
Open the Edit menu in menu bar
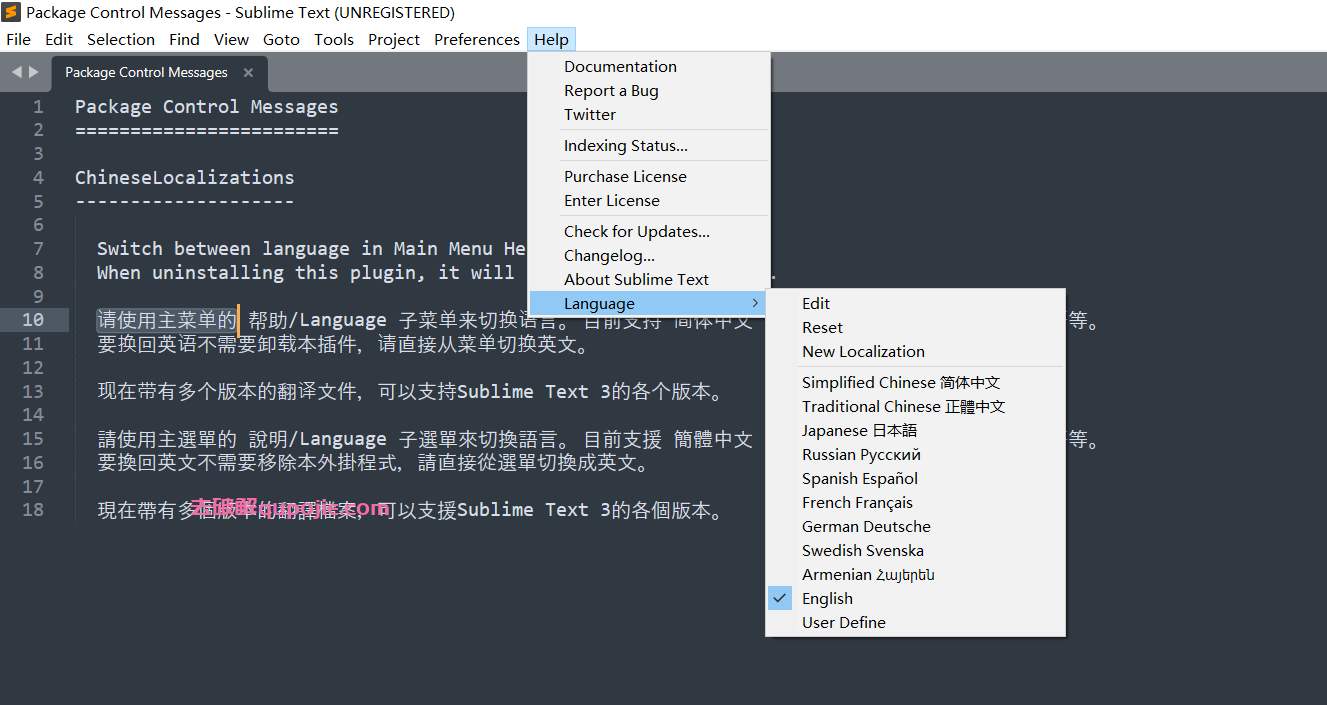pyautogui.click(x=59, y=39)
